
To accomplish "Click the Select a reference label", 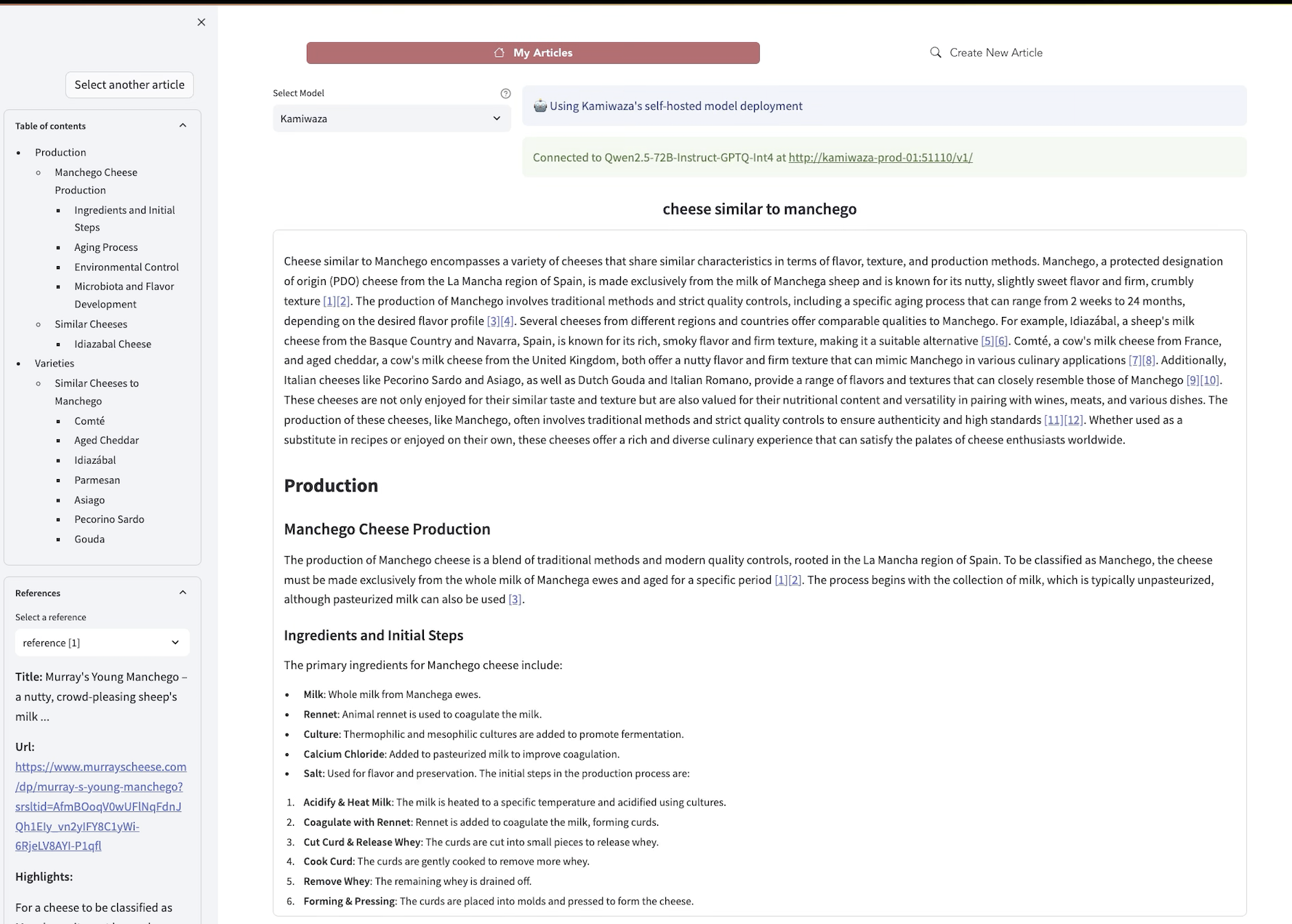I will pyautogui.click(x=51, y=617).
